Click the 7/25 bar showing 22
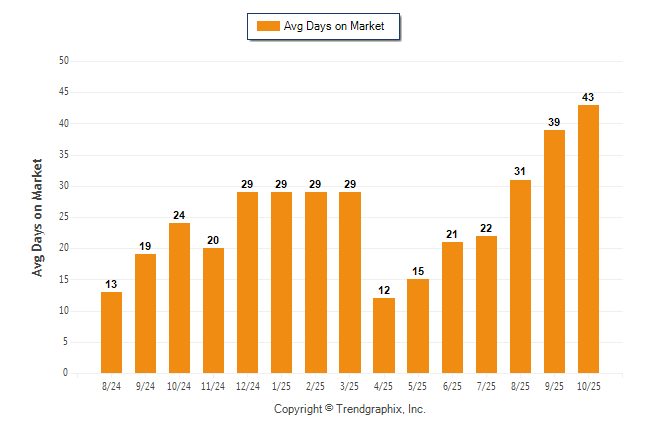Screen dimensions: 646x434 coord(486,304)
